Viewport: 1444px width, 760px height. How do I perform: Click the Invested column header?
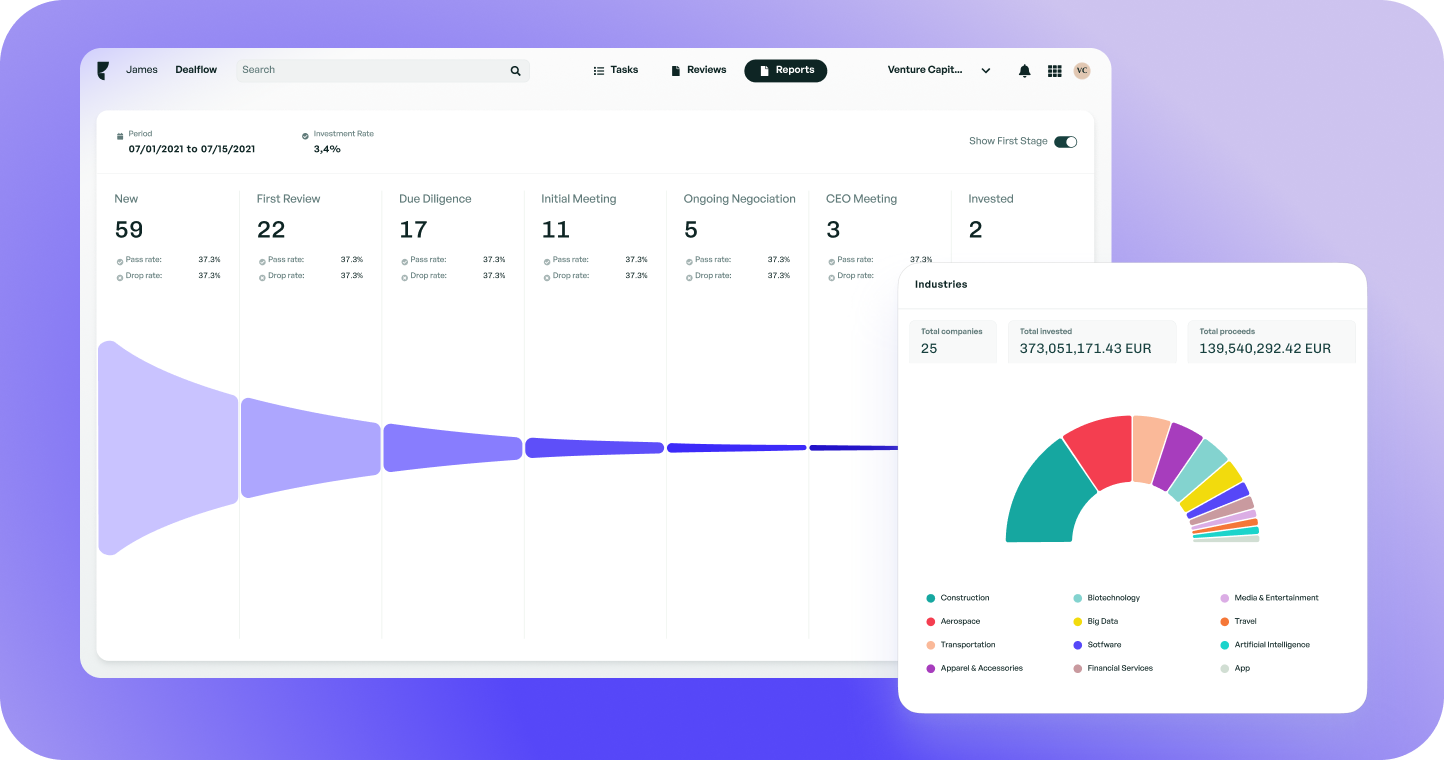(991, 199)
